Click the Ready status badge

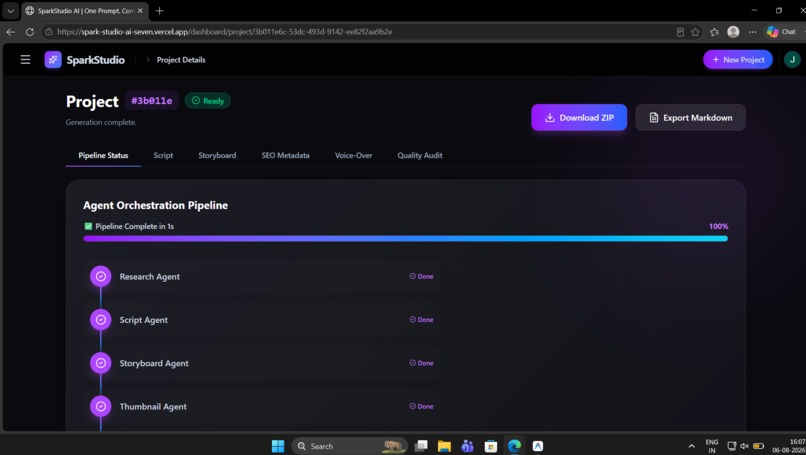pyautogui.click(x=208, y=101)
